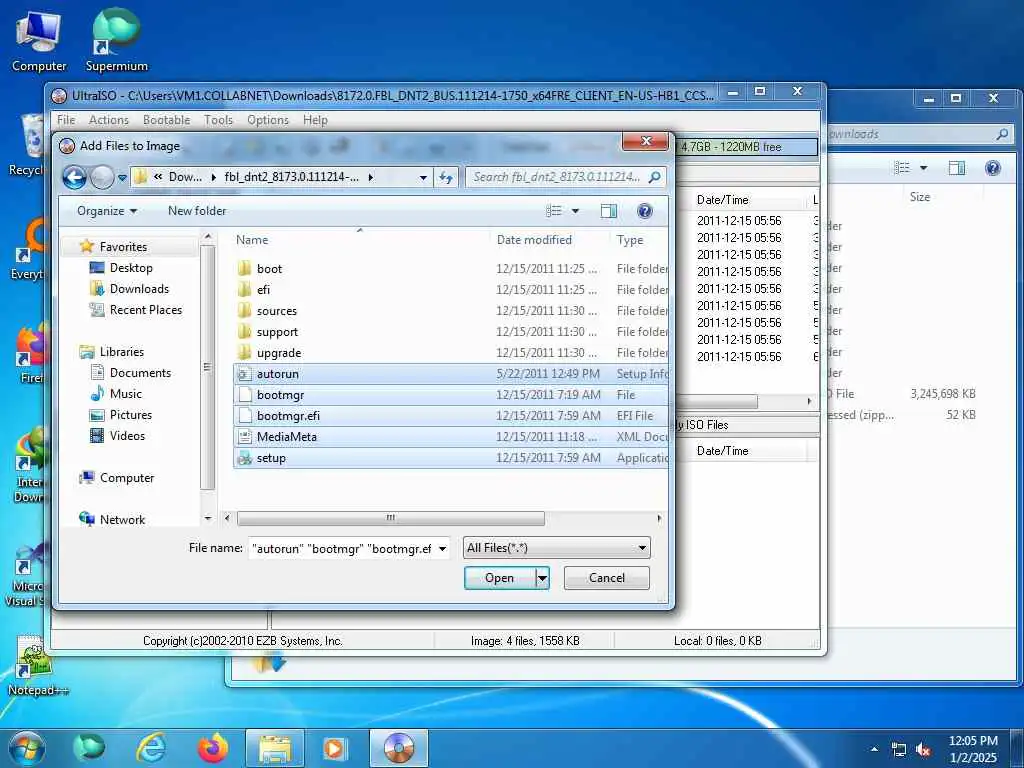The width and height of the screenshot is (1024, 768).
Task: Open Windows Explorer from the taskbar
Action: pos(275,748)
